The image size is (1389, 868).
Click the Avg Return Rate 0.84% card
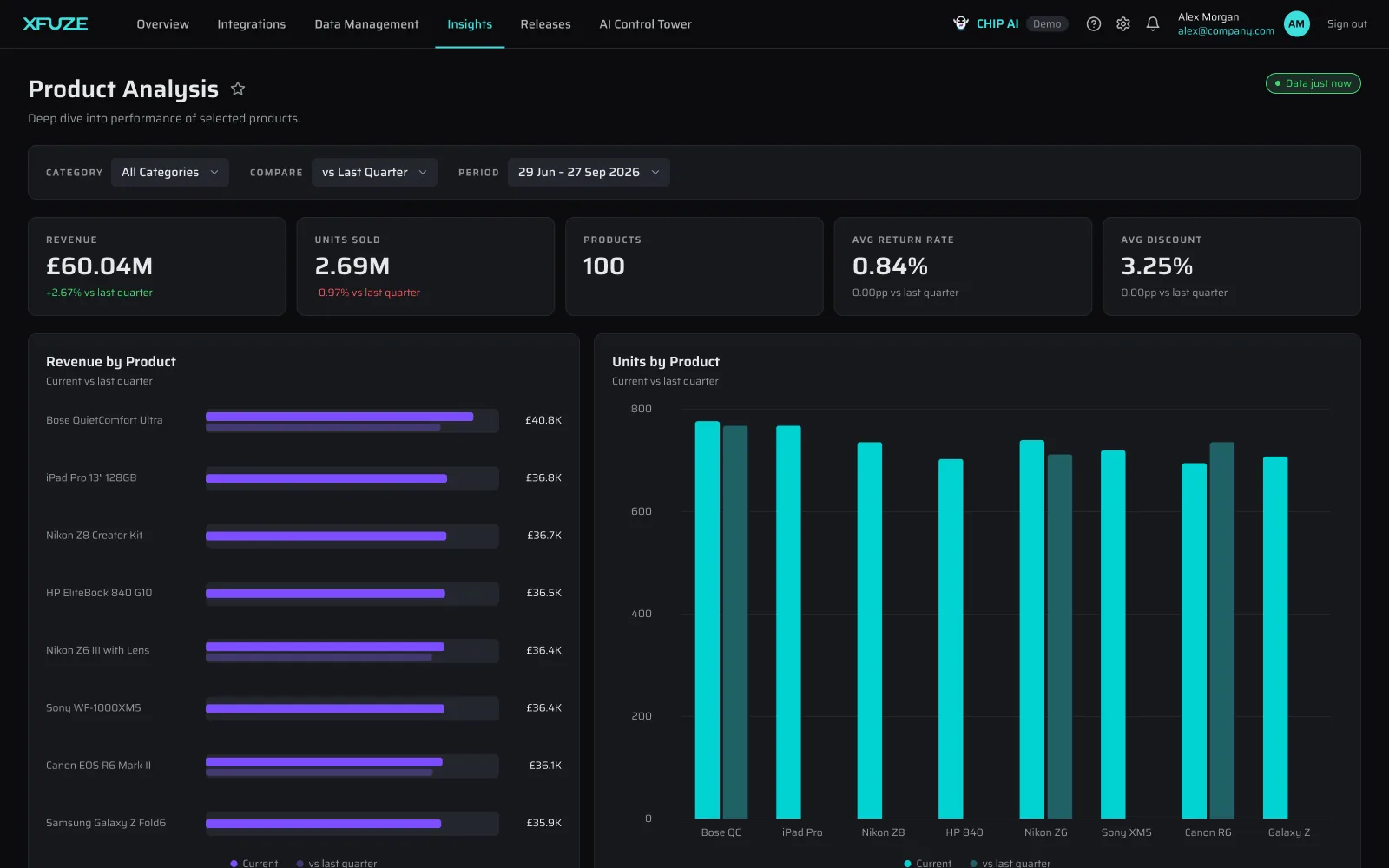pos(963,266)
